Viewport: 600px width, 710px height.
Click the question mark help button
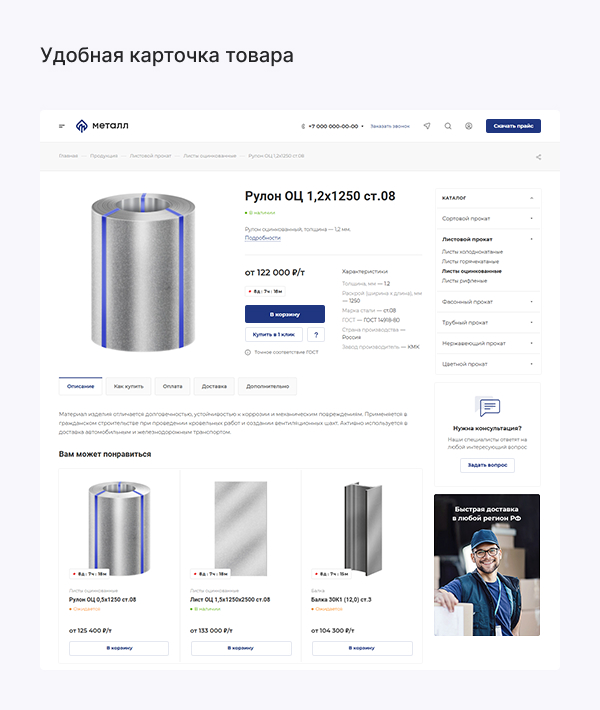pyautogui.click(x=316, y=335)
